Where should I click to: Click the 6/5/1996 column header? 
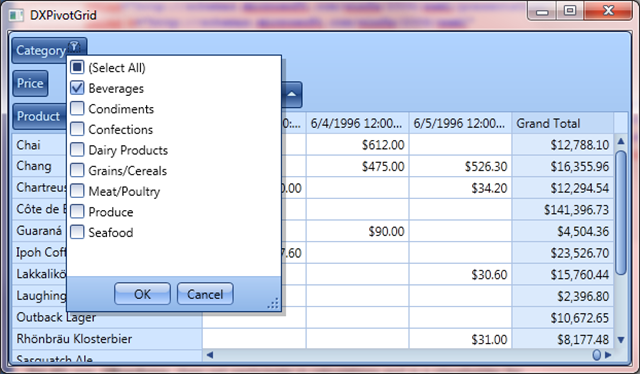coord(460,123)
